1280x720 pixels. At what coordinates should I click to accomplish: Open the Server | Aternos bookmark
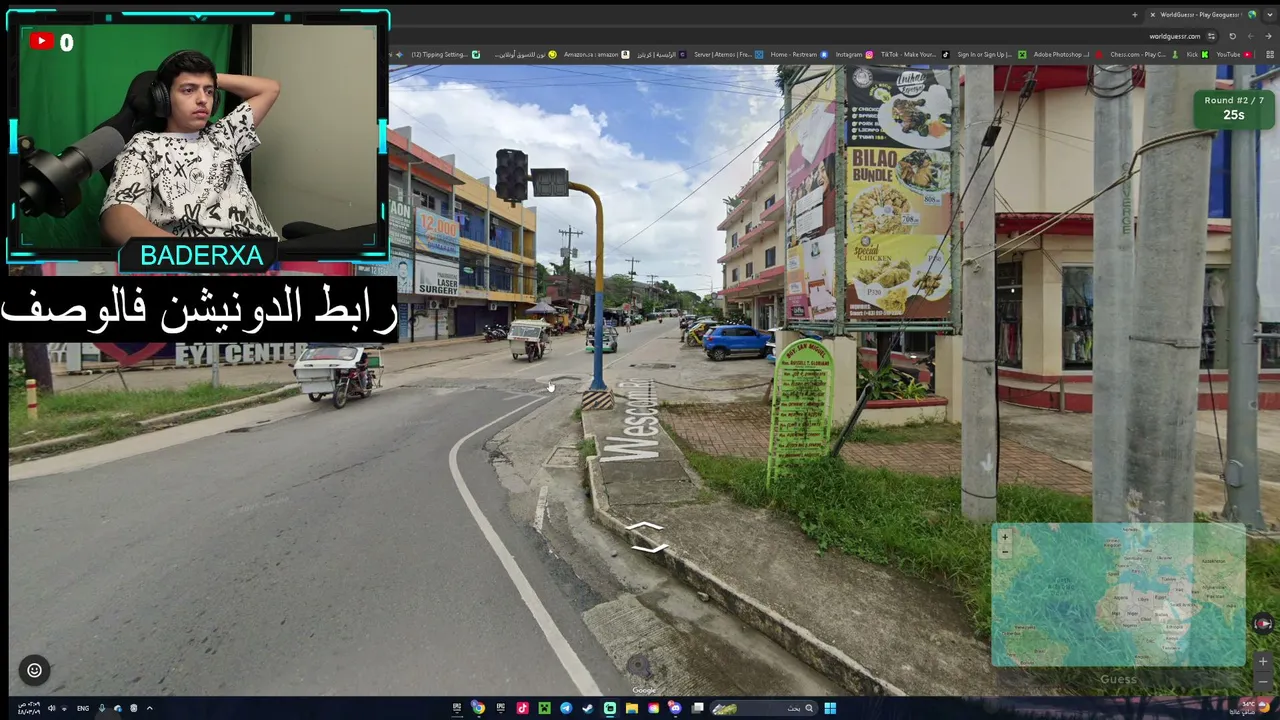(x=728, y=55)
